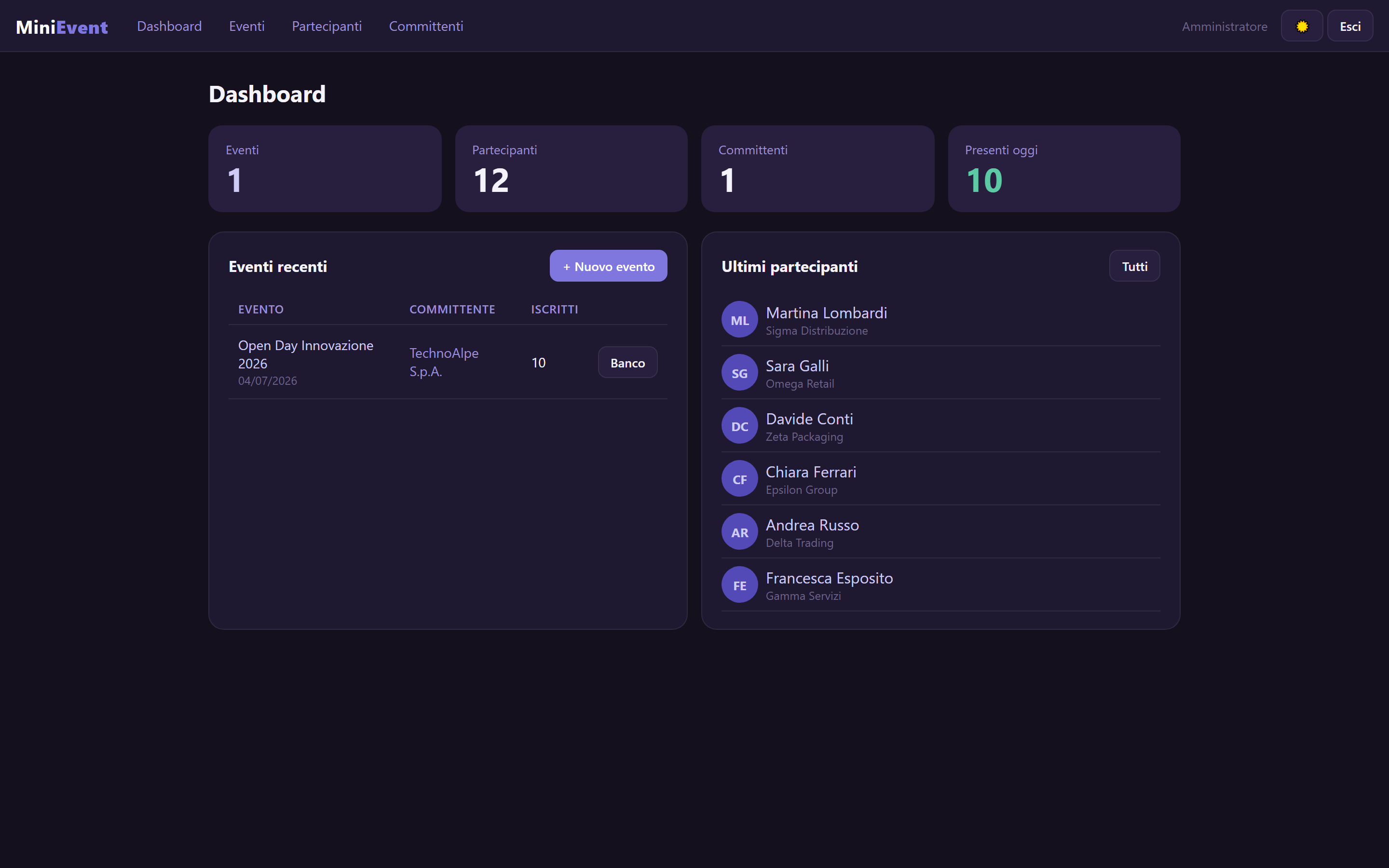Open participant Sara Galli
Screen dimensions: 1389x868
point(797,366)
